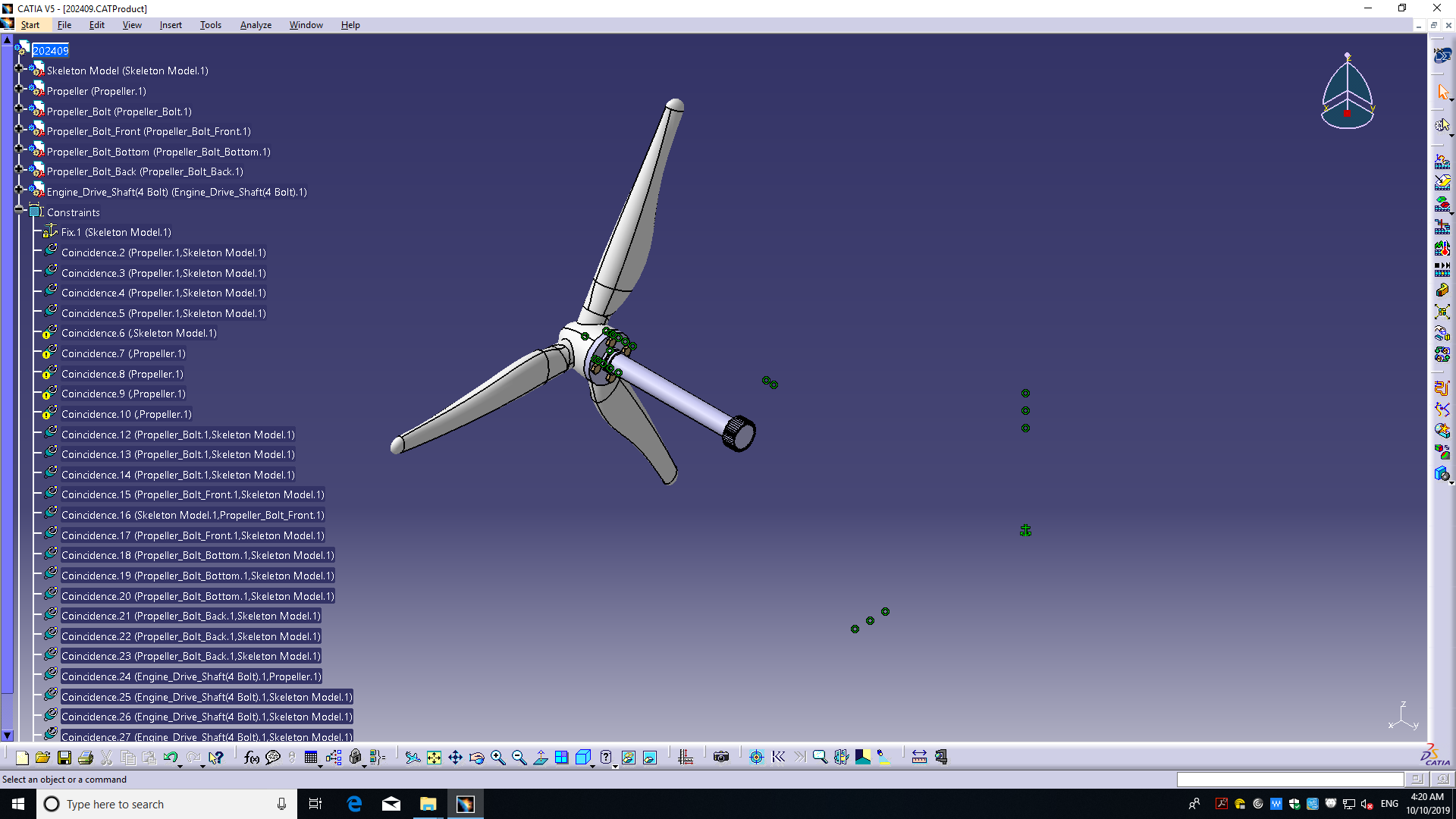1456x819 pixels.
Task: Select Coincidence.24 constraint in tree
Action: [x=190, y=676]
